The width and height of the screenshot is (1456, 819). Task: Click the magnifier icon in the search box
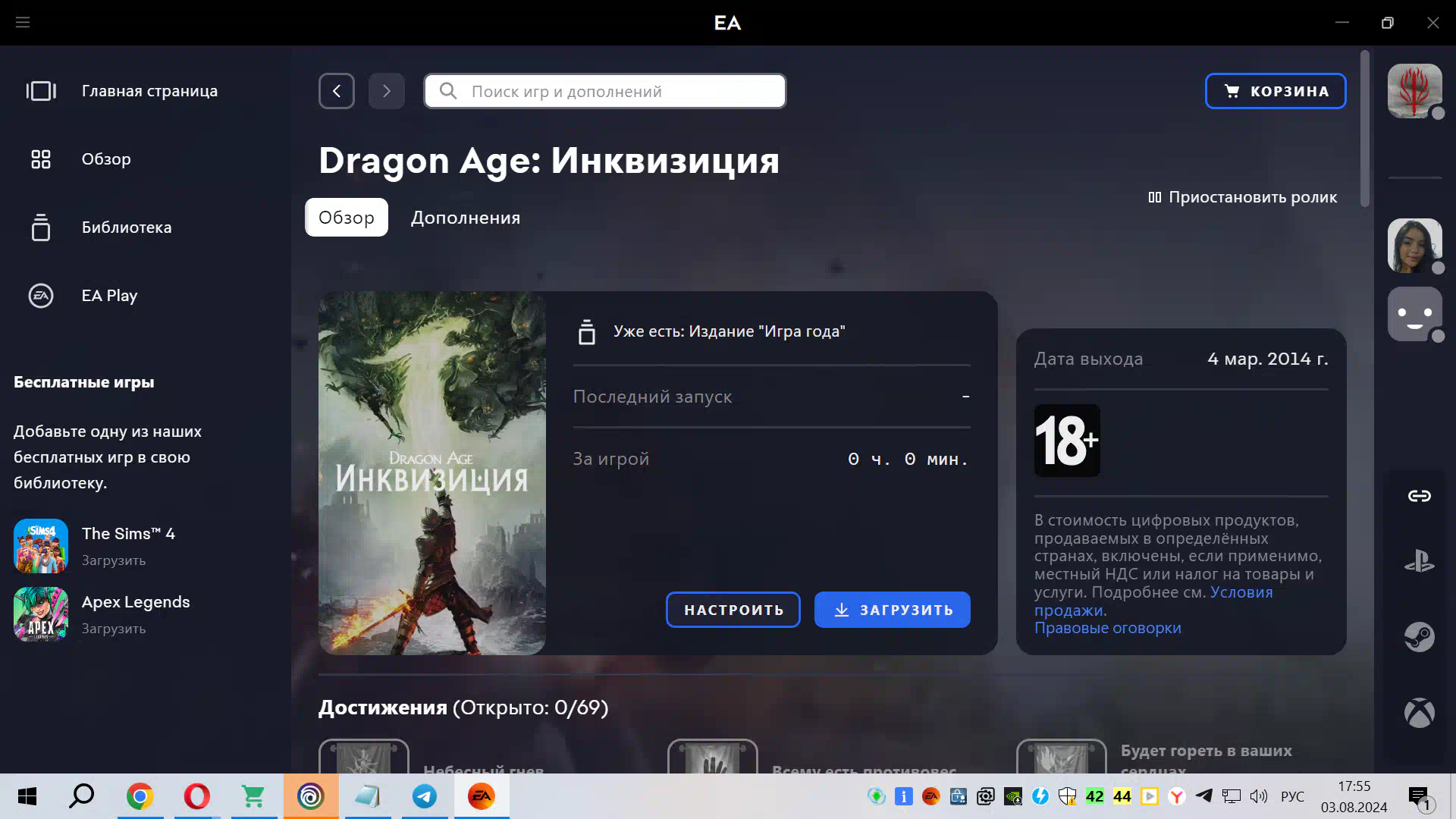[x=448, y=91]
